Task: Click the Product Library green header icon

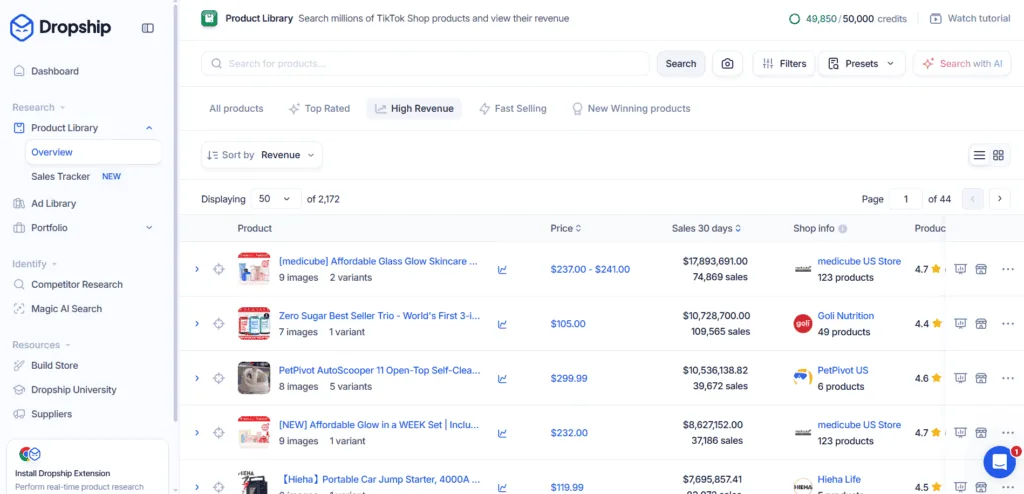Action: point(209,18)
